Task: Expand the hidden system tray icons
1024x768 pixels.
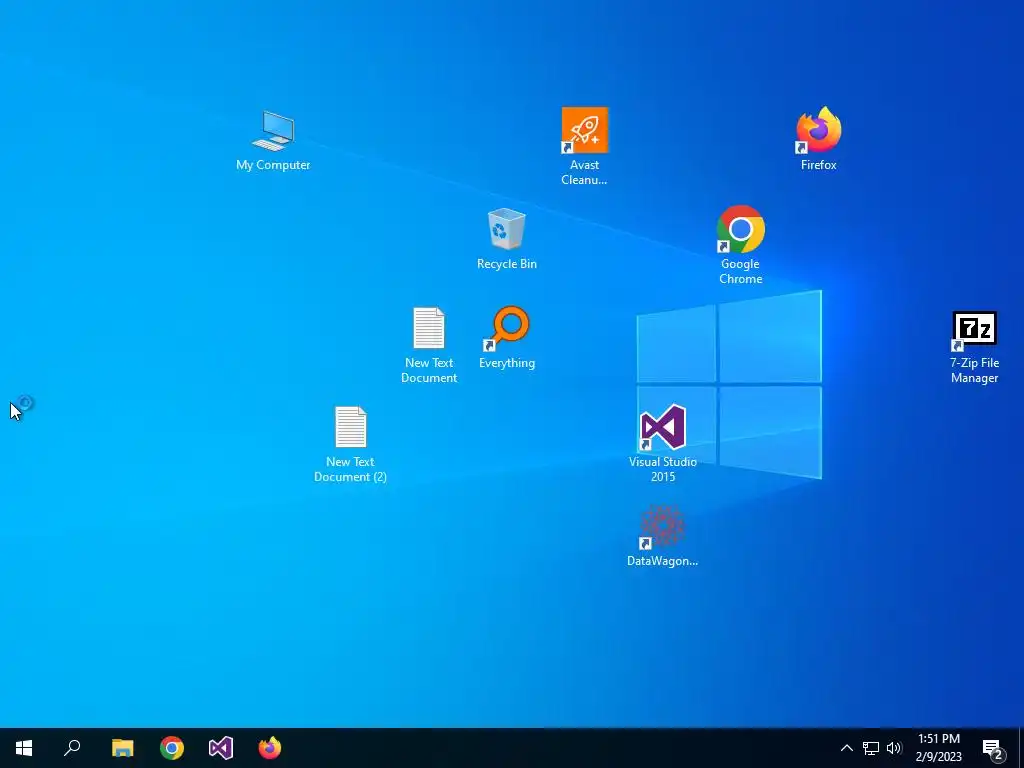Action: pyautogui.click(x=846, y=748)
